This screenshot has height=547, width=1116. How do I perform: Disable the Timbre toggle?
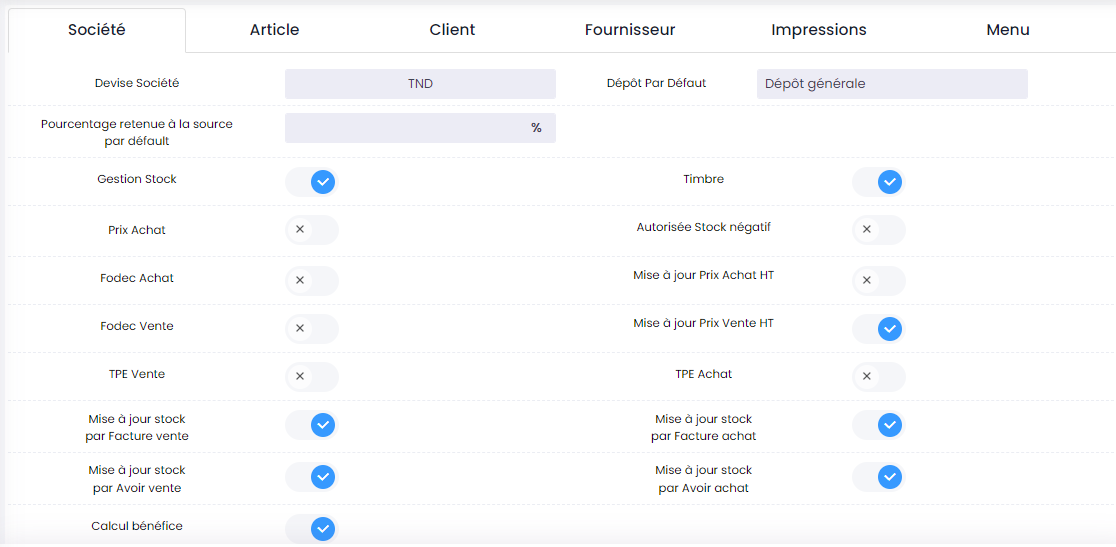[879, 182]
